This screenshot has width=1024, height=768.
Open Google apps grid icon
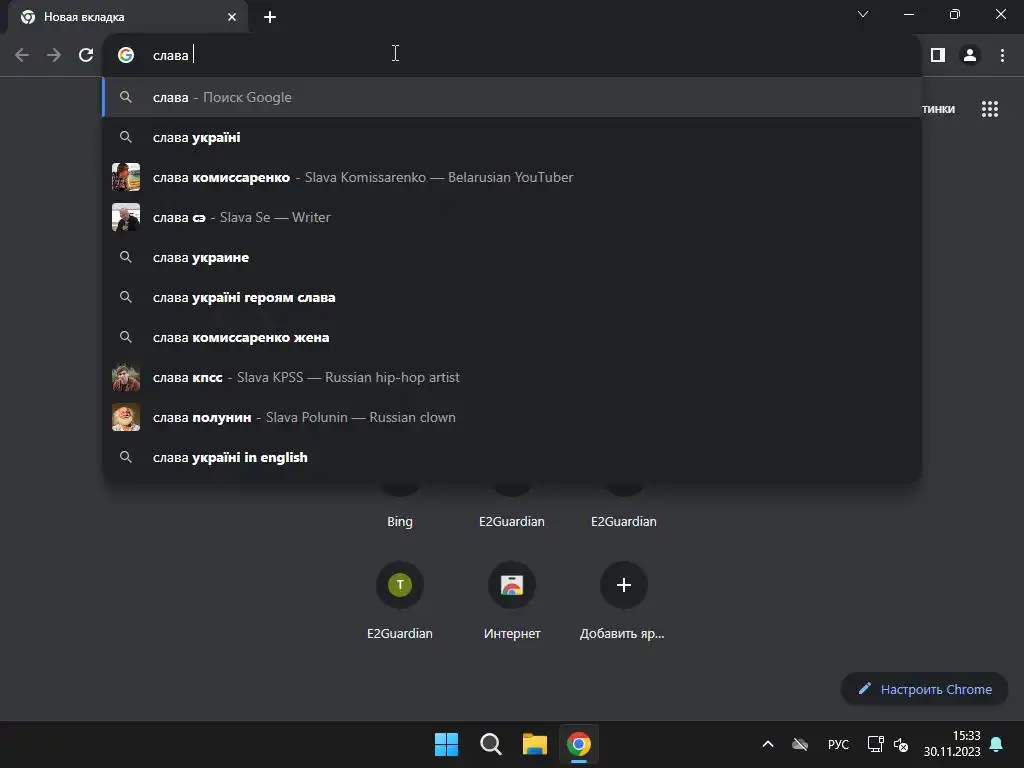click(x=989, y=109)
